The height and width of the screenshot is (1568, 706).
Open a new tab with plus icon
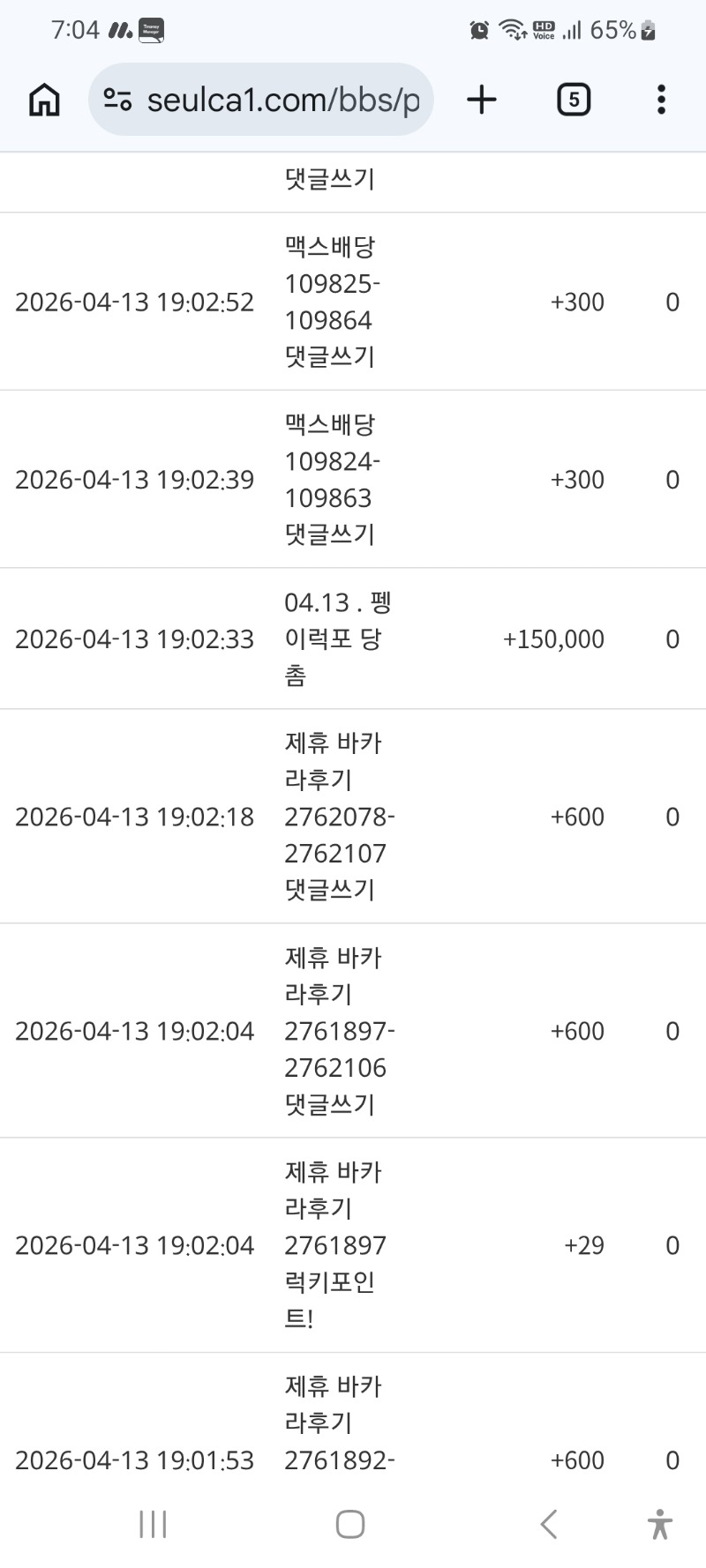click(x=482, y=100)
